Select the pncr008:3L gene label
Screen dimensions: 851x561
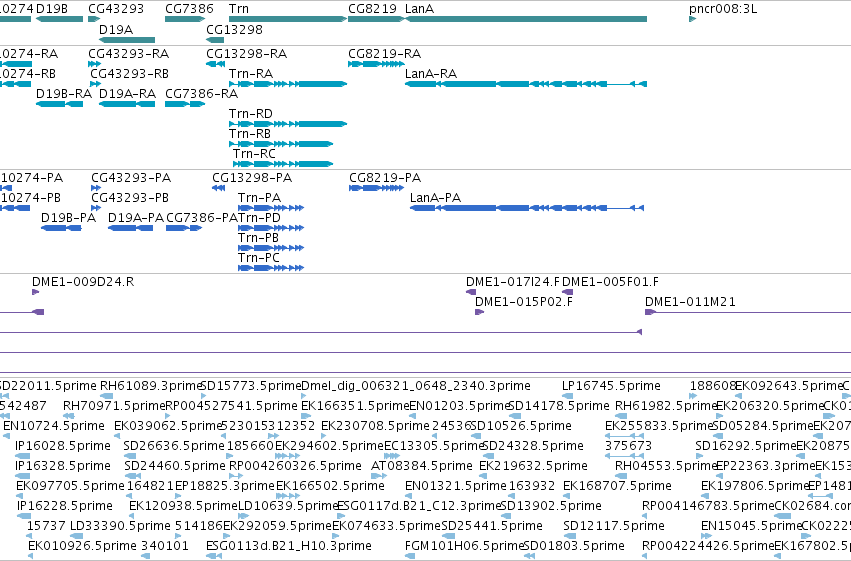pyautogui.click(x=722, y=9)
